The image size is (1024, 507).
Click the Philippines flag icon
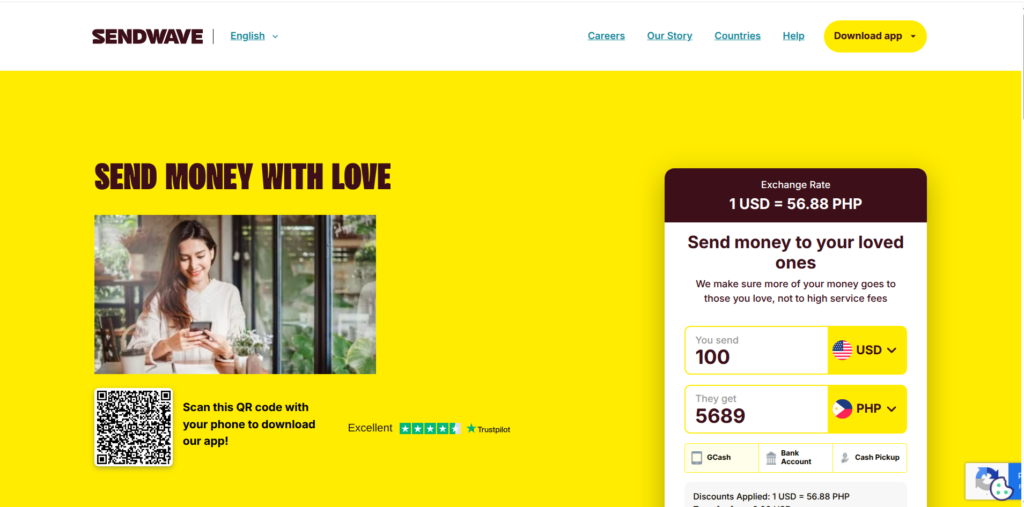point(842,409)
